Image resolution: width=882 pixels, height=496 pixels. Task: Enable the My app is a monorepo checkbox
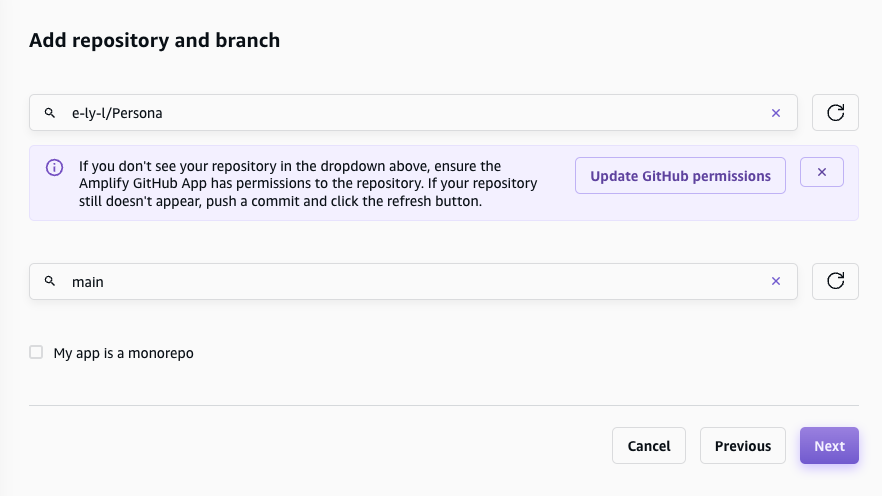36,352
